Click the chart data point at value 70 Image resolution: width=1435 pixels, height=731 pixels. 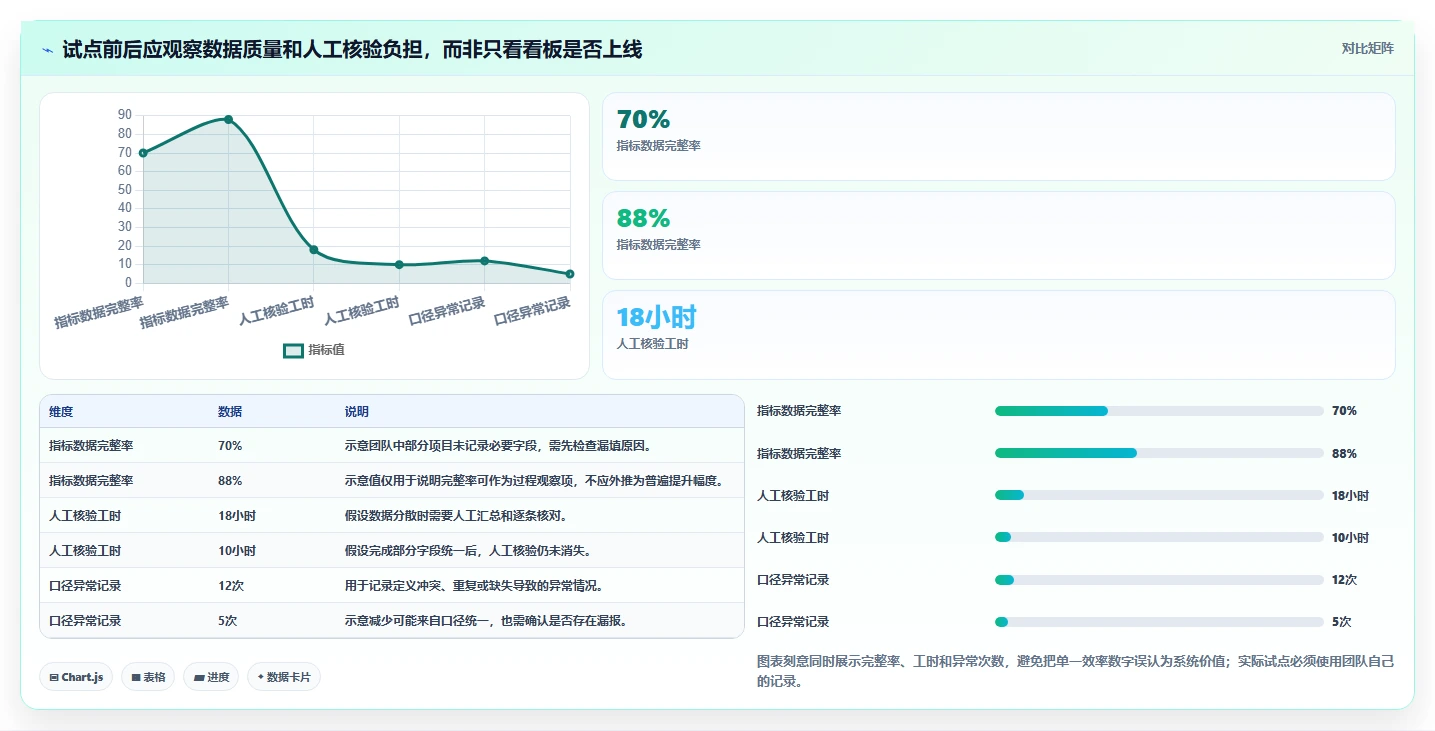coord(143,153)
